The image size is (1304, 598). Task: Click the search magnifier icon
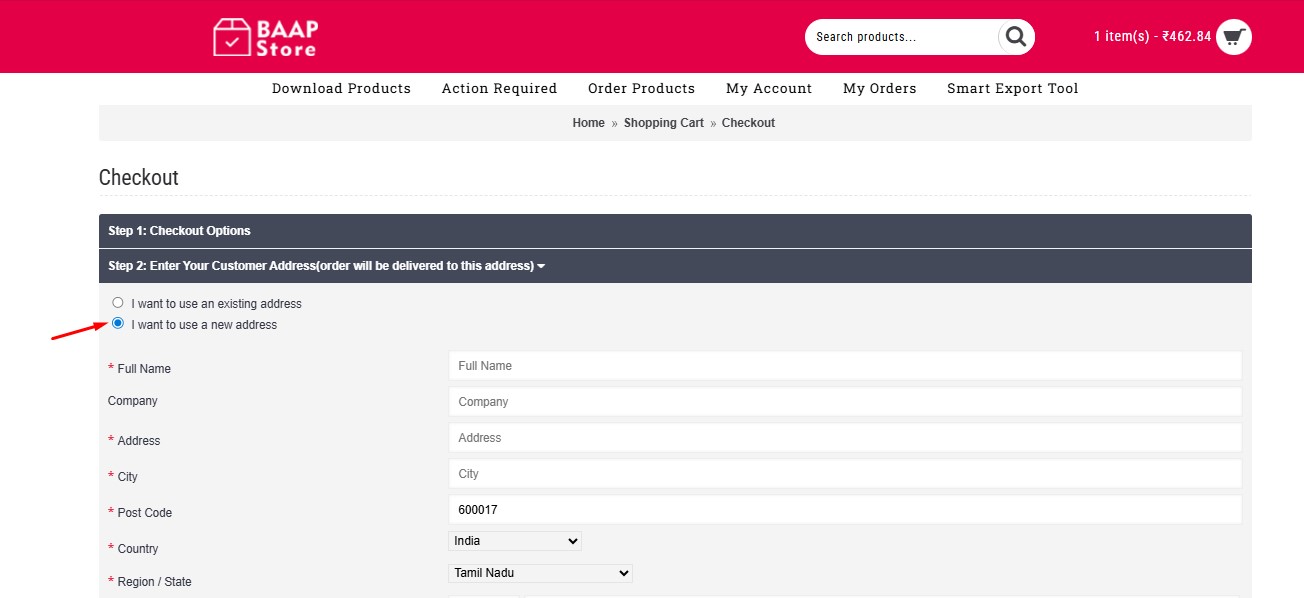(x=1016, y=37)
